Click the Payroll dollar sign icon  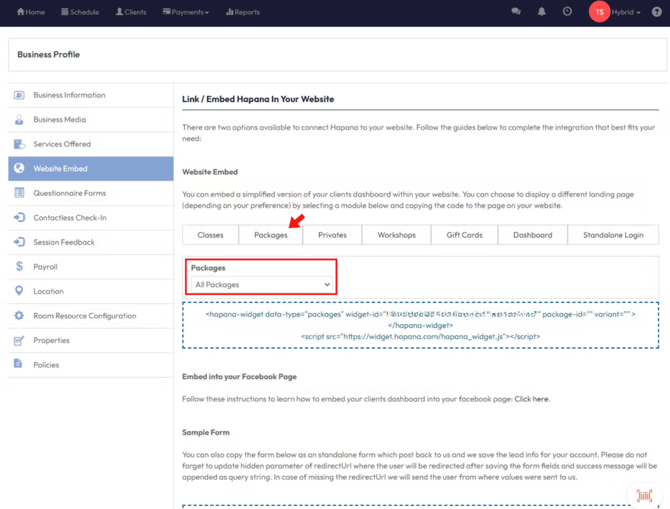click(x=19, y=267)
